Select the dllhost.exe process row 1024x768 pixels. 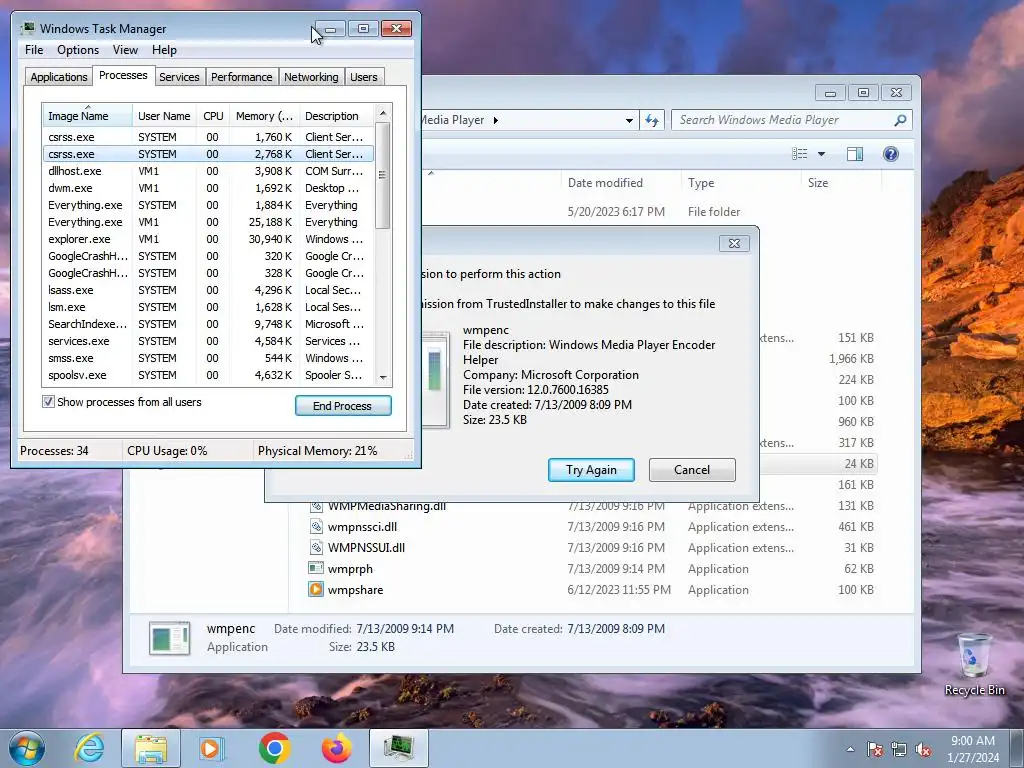click(208, 171)
